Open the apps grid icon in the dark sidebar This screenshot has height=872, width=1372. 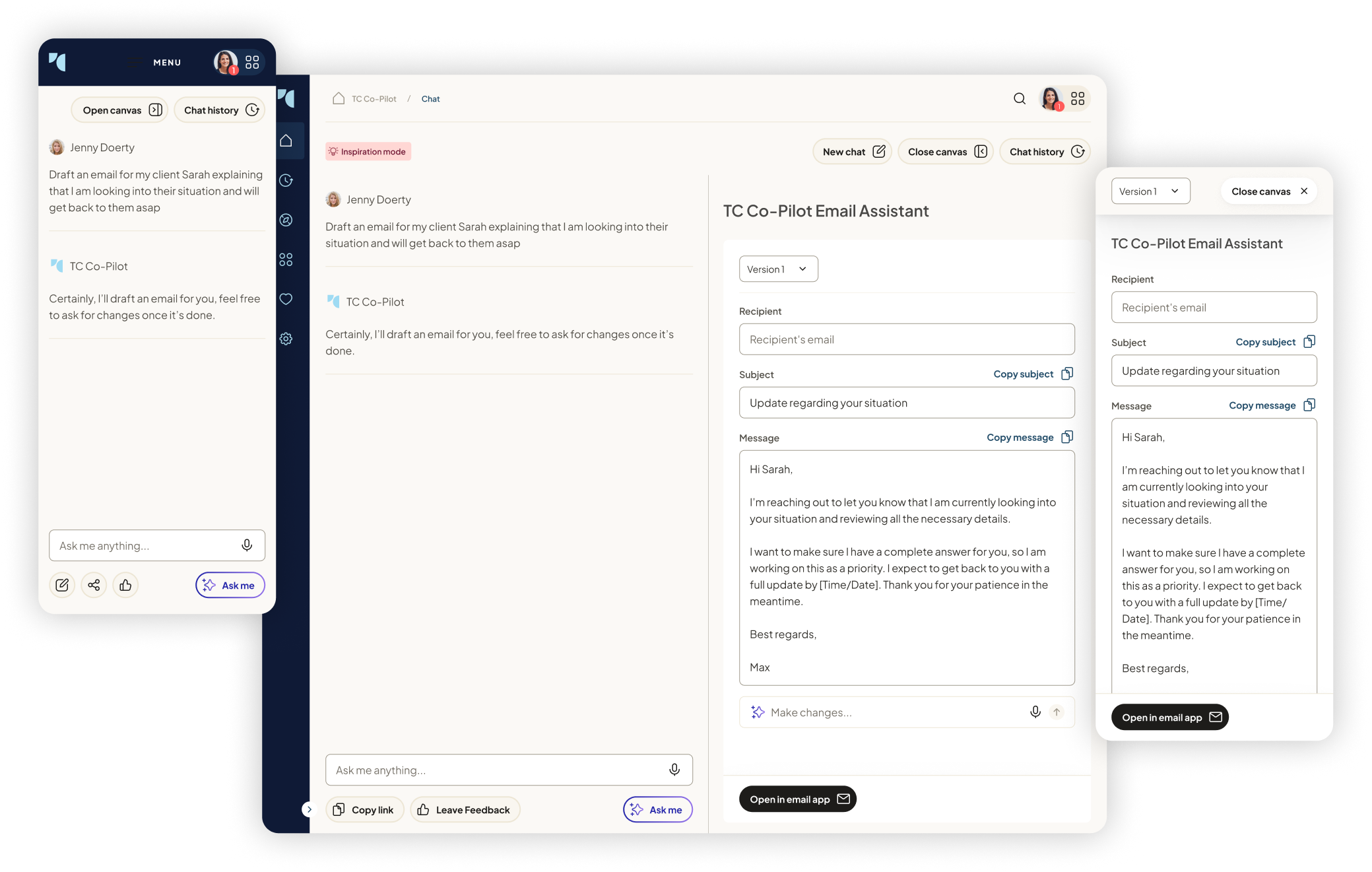286,259
